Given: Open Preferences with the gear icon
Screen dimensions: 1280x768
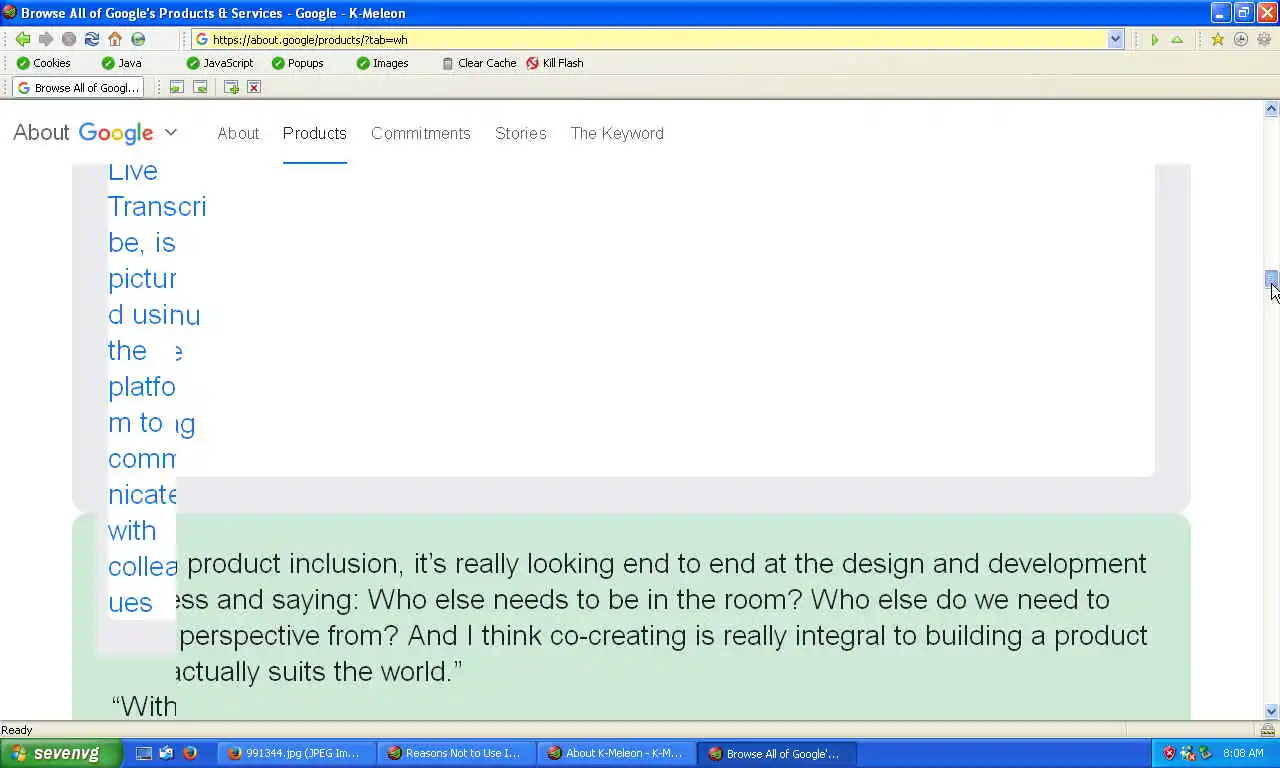Looking at the screenshot, I should coord(1263,40).
